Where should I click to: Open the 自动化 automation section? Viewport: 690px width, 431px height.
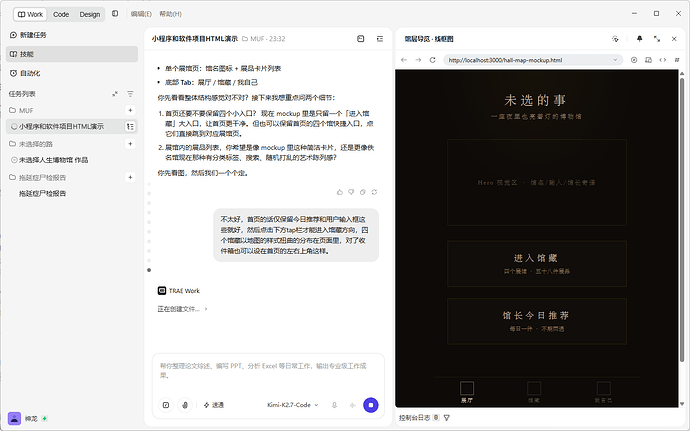coord(72,73)
